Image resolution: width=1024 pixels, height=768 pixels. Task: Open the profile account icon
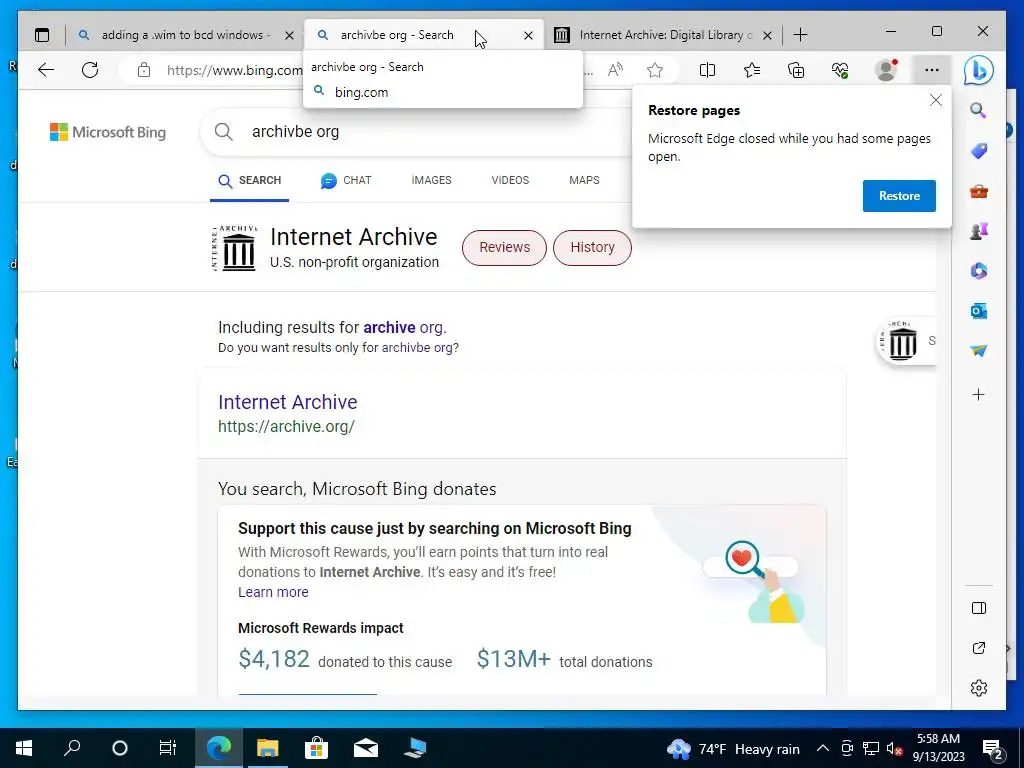click(886, 70)
